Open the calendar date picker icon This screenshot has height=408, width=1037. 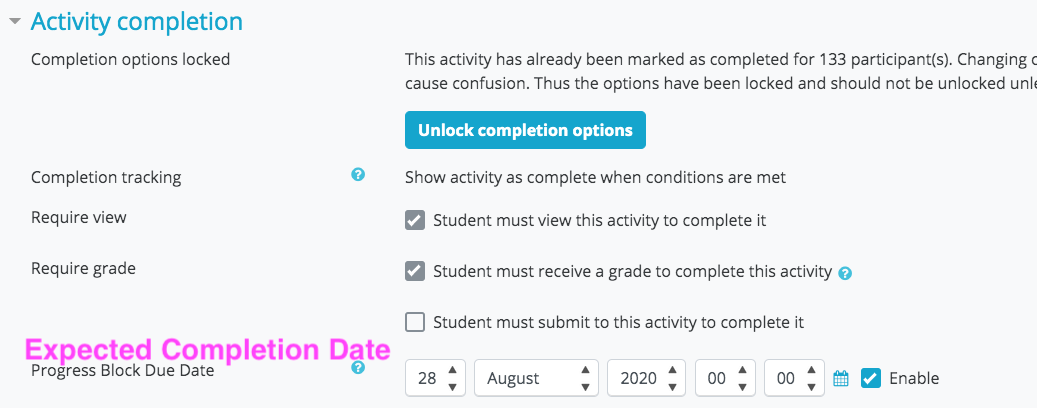(x=841, y=378)
